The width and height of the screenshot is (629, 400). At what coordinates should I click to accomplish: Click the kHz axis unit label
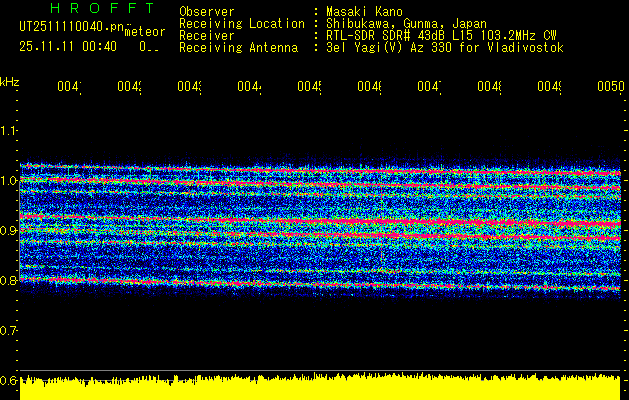tap(10, 82)
